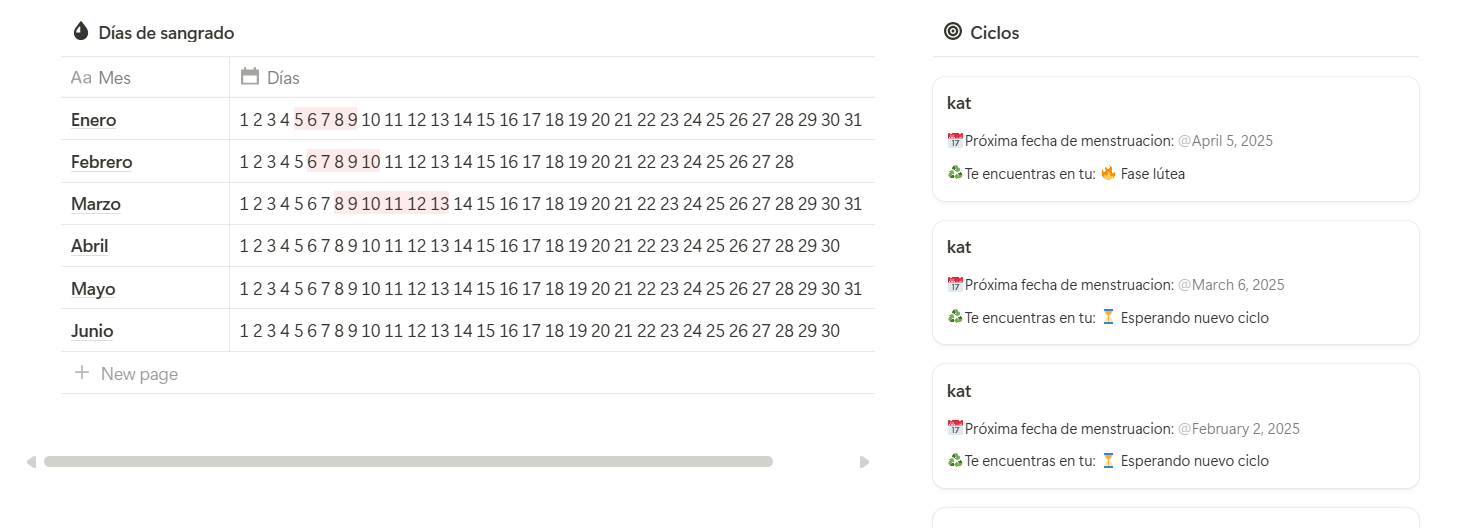
Task: Click the hourglass emoji in the March 6 card
Action: 1108,317
